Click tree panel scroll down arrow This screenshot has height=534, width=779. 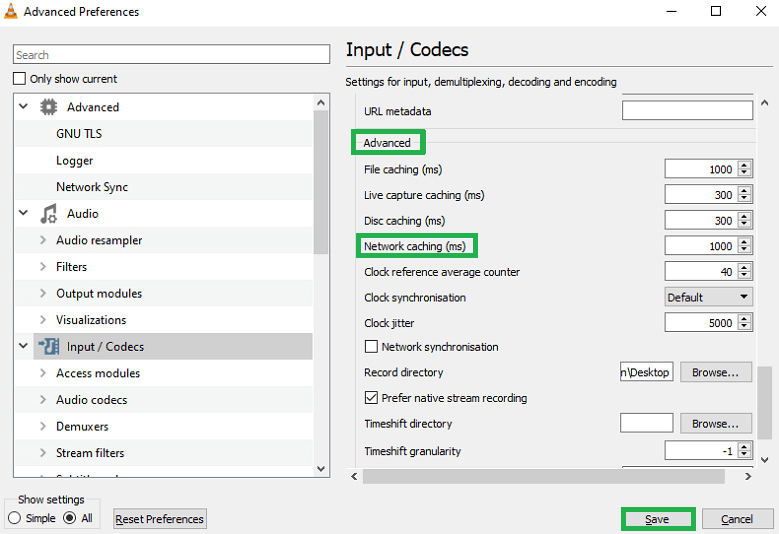tap(321, 468)
